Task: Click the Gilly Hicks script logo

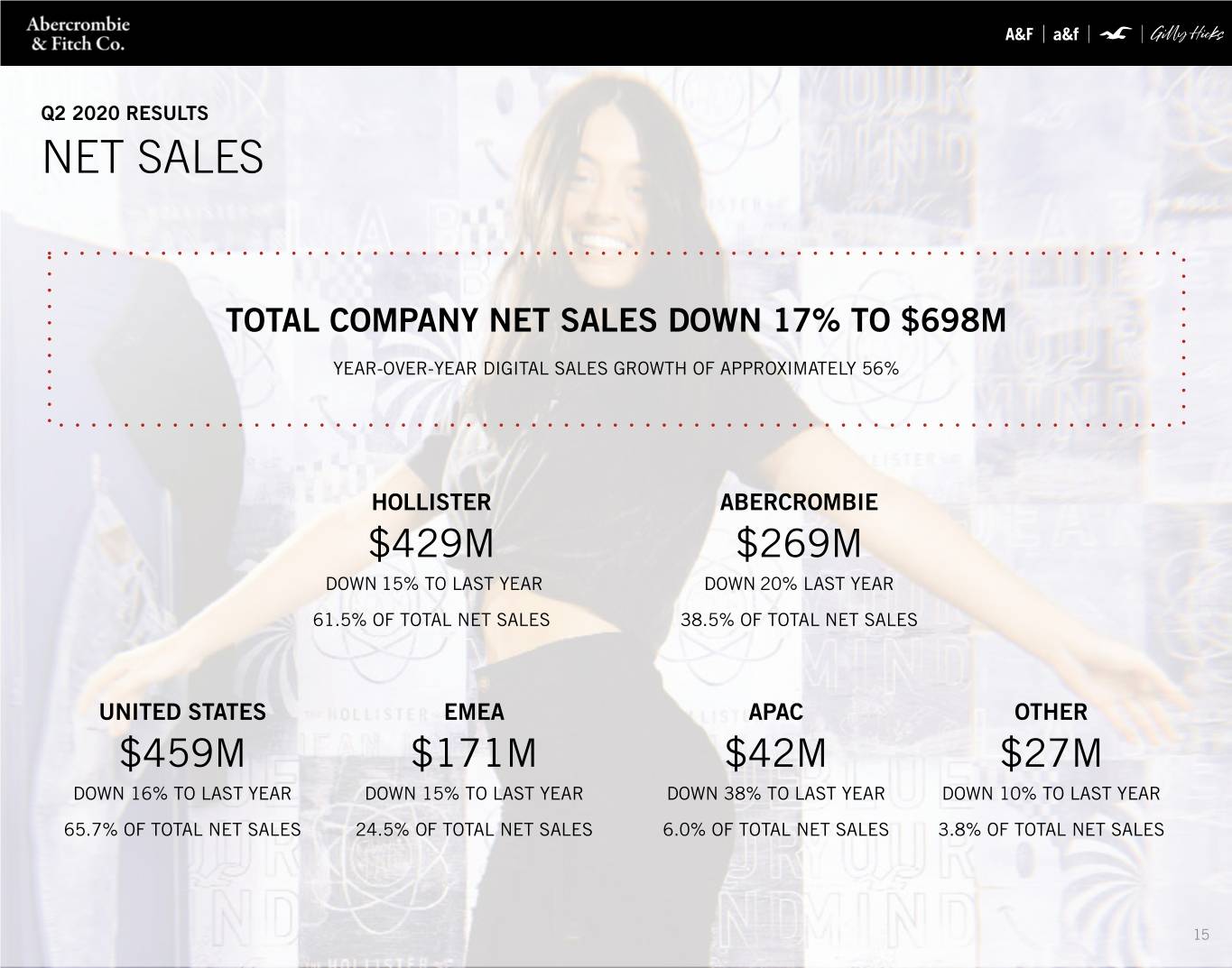Action: [1186, 34]
